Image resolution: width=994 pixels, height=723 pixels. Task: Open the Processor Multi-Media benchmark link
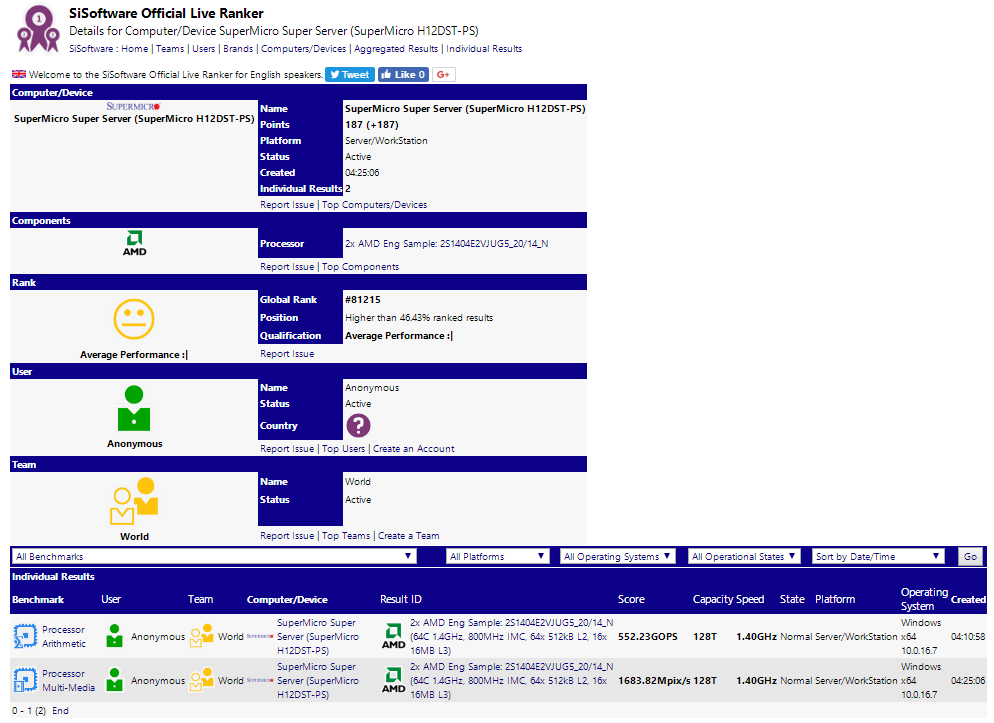(x=68, y=681)
